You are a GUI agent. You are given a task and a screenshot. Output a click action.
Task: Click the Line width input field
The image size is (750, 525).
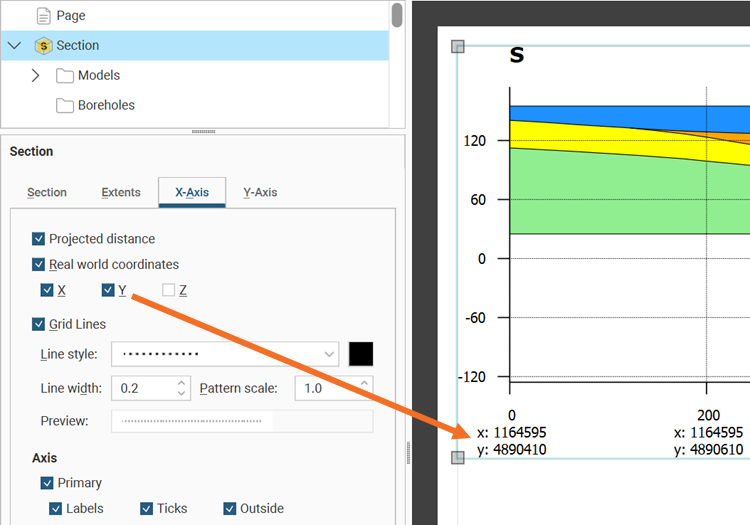click(x=145, y=388)
